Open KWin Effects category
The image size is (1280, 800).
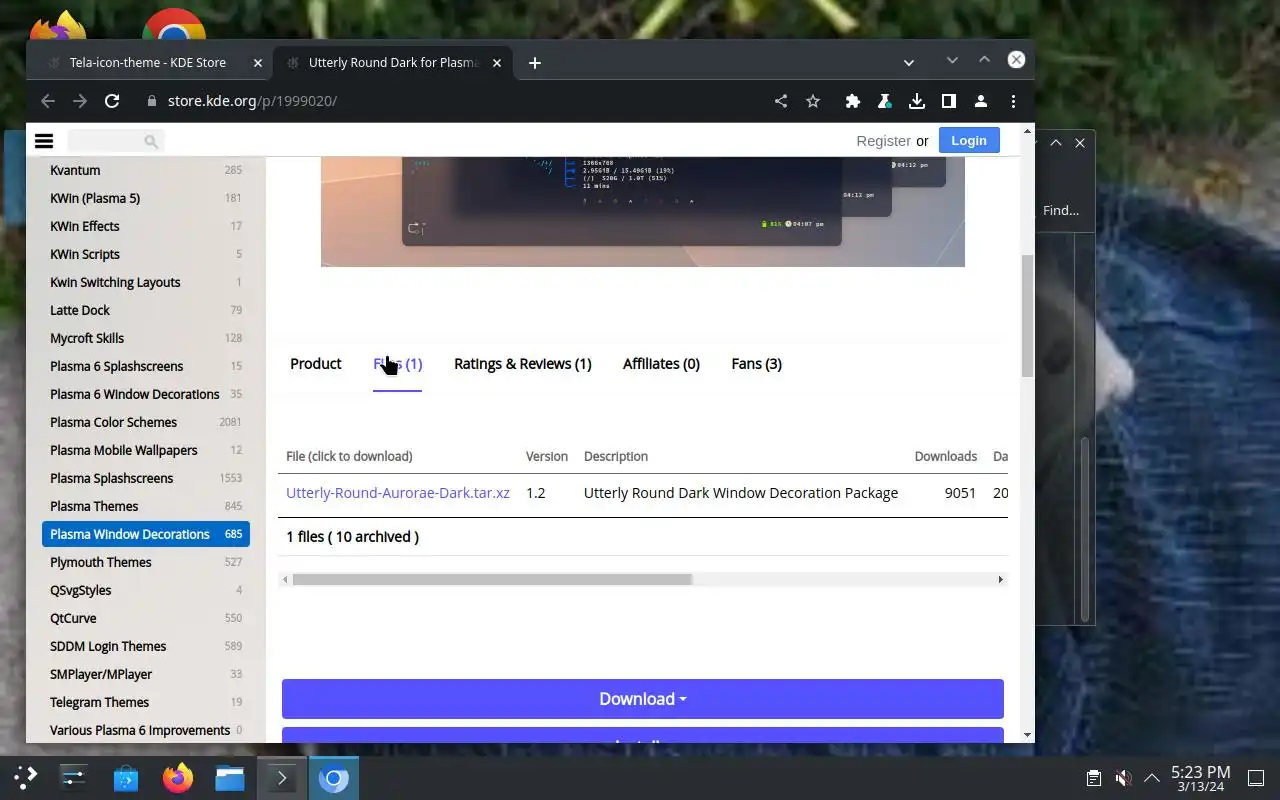[85, 226]
